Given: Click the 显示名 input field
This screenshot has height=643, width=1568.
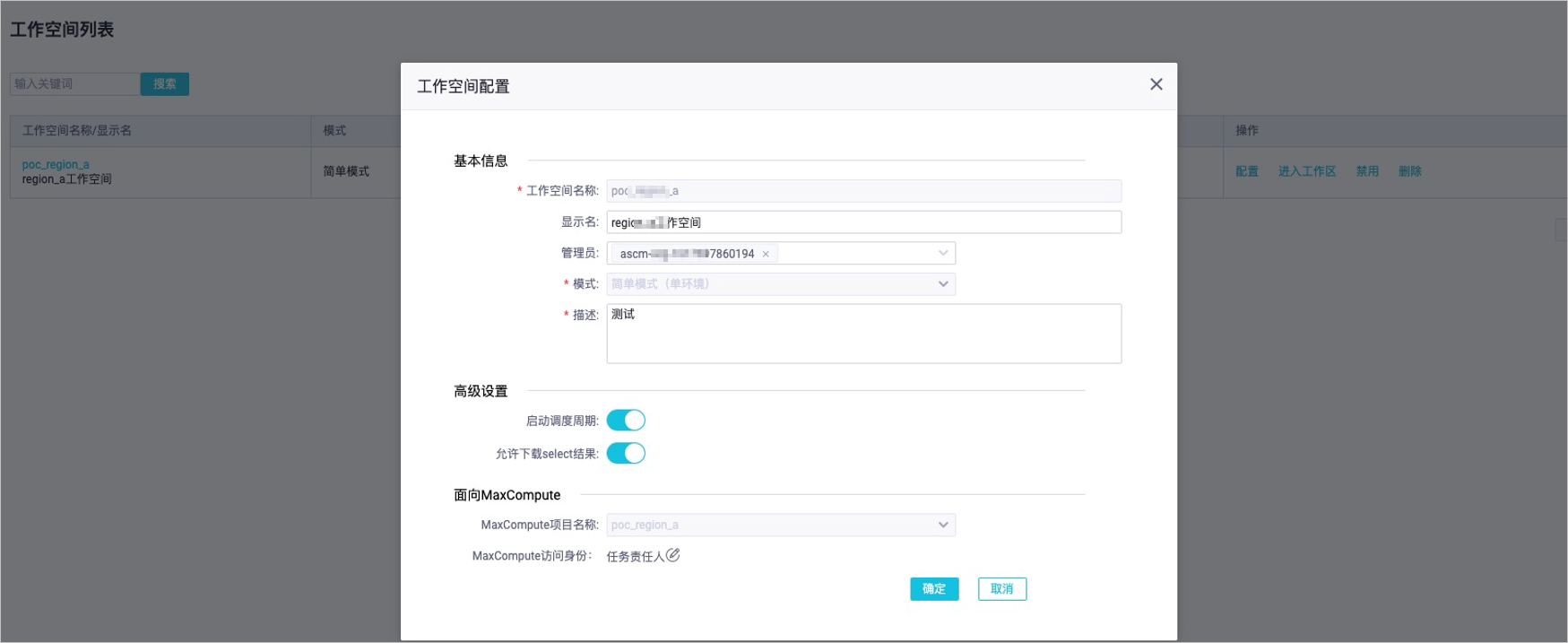Looking at the screenshot, I should 863,222.
